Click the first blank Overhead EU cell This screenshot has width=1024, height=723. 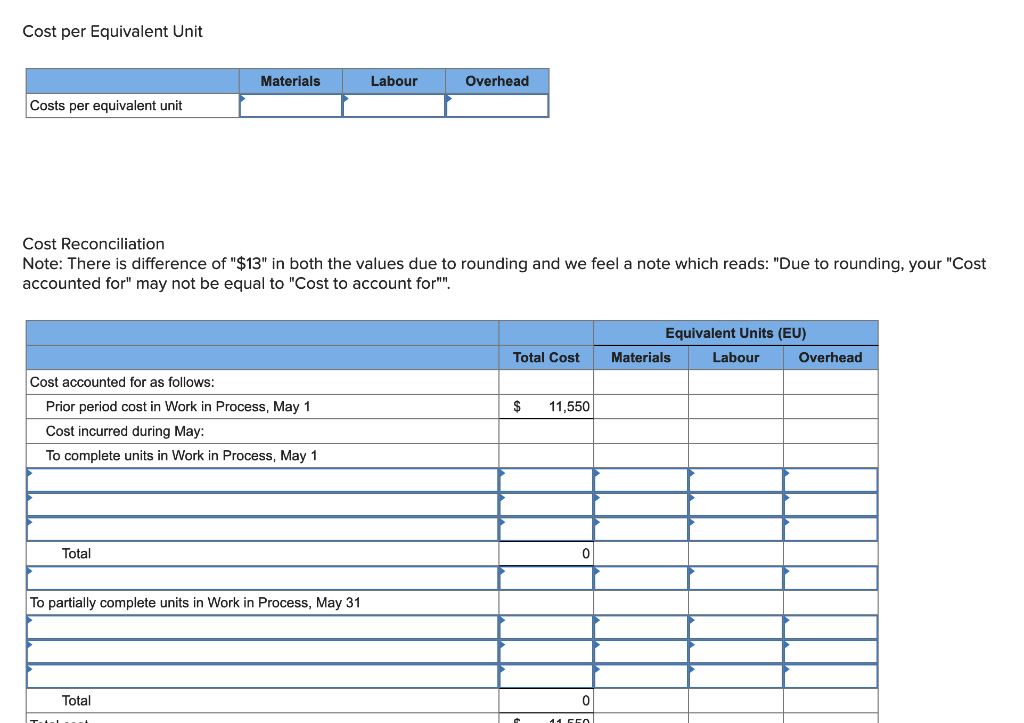[830, 479]
